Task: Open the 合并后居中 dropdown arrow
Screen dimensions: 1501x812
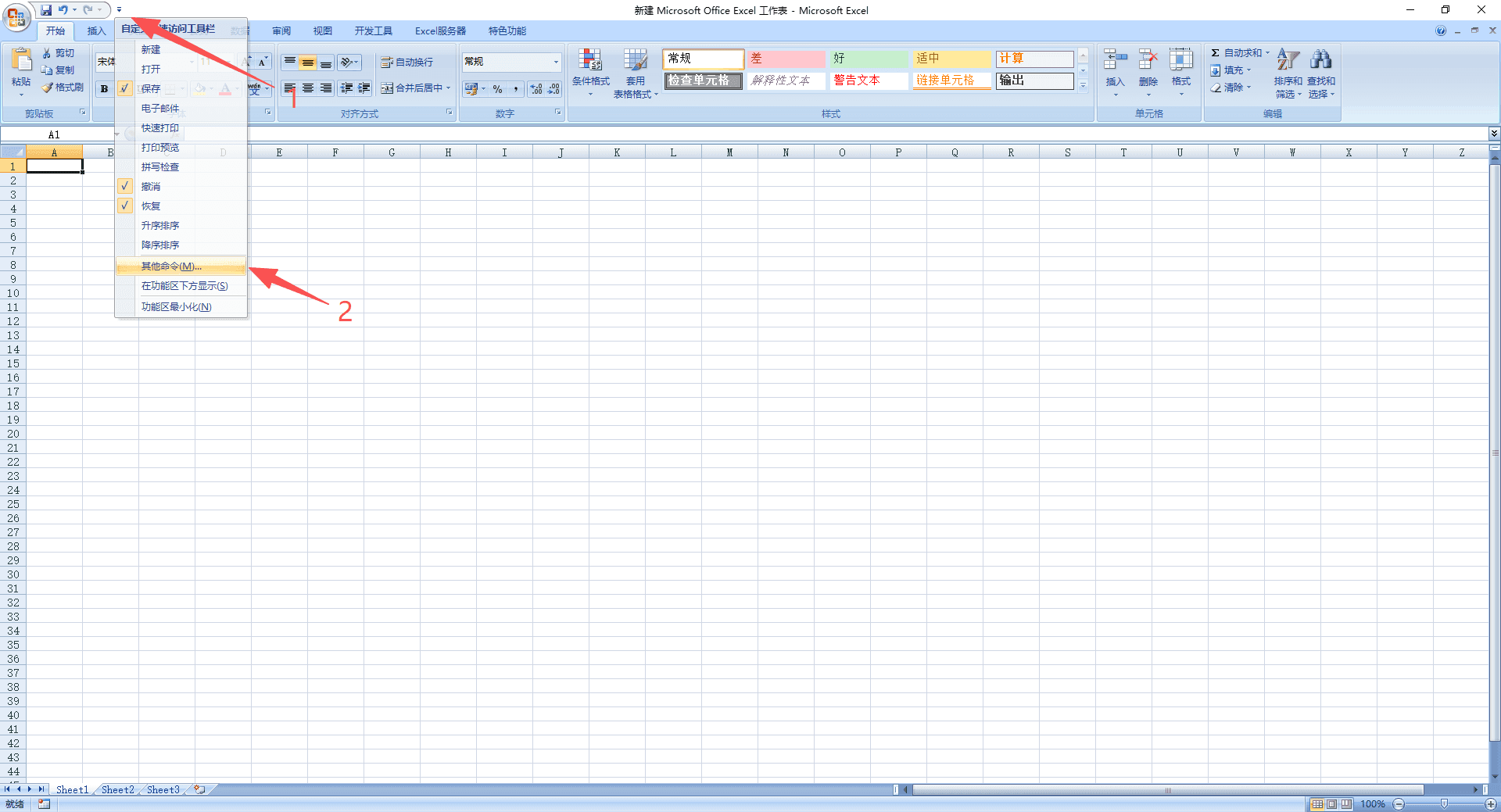Action: click(448, 88)
